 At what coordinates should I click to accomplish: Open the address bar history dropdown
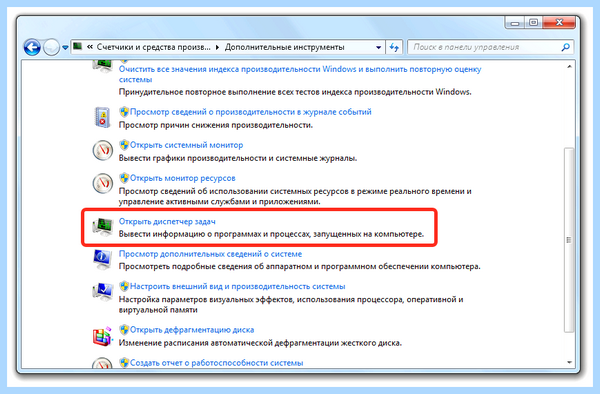(378, 47)
